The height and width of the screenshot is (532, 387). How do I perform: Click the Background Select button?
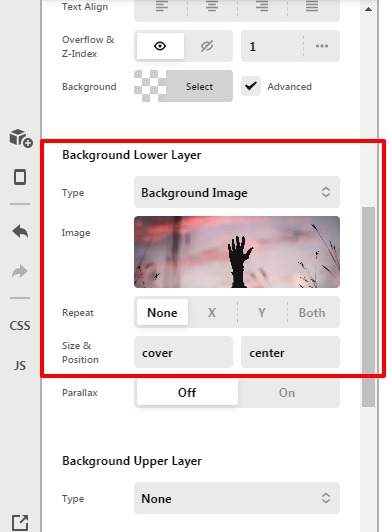(x=199, y=86)
